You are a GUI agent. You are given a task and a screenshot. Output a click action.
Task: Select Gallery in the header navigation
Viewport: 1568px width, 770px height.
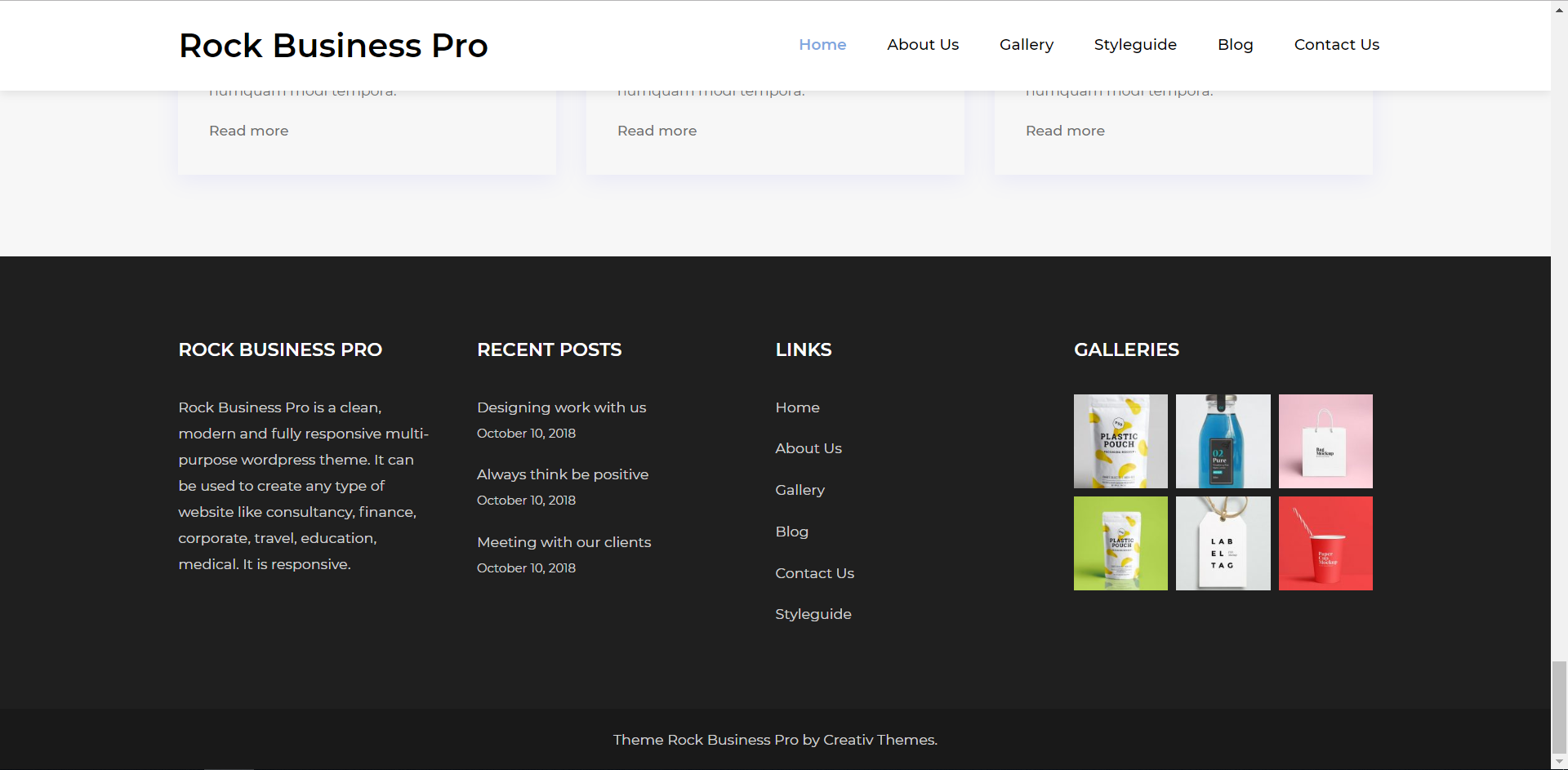(1026, 45)
